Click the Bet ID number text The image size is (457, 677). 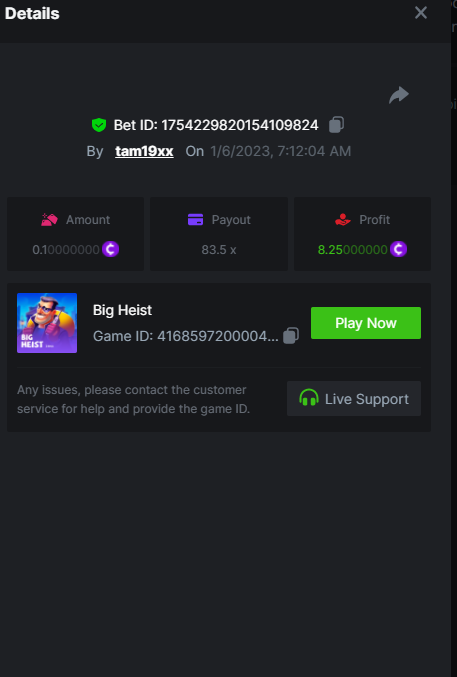(240, 125)
